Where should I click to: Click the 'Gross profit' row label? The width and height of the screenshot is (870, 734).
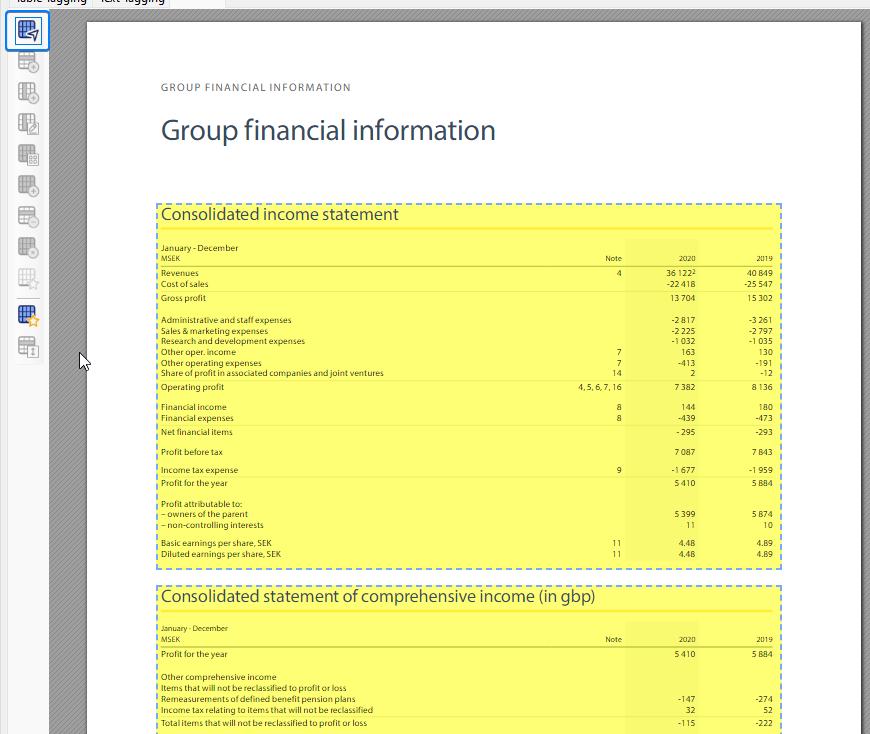coord(183,298)
